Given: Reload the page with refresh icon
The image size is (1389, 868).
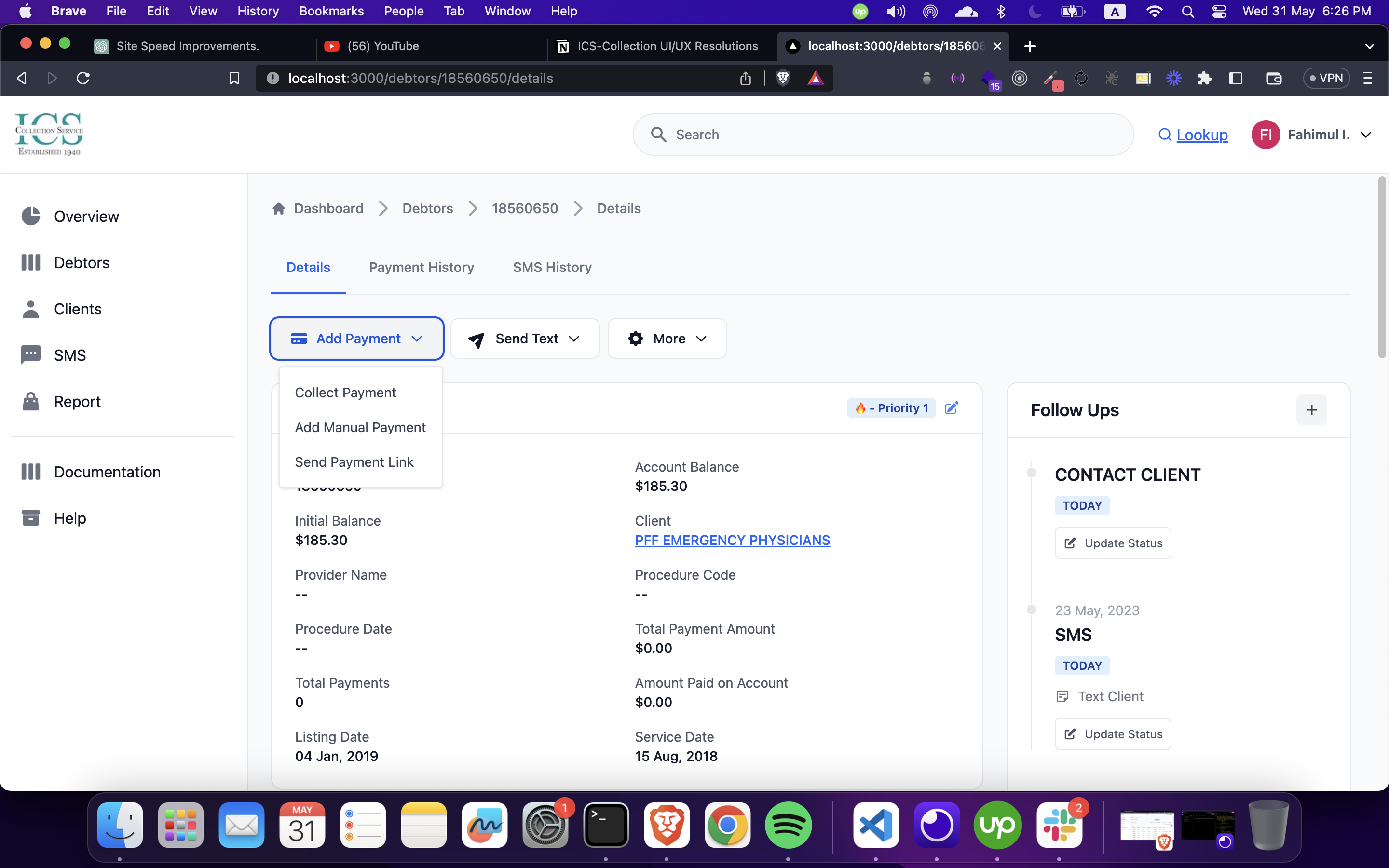Looking at the screenshot, I should [x=83, y=78].
